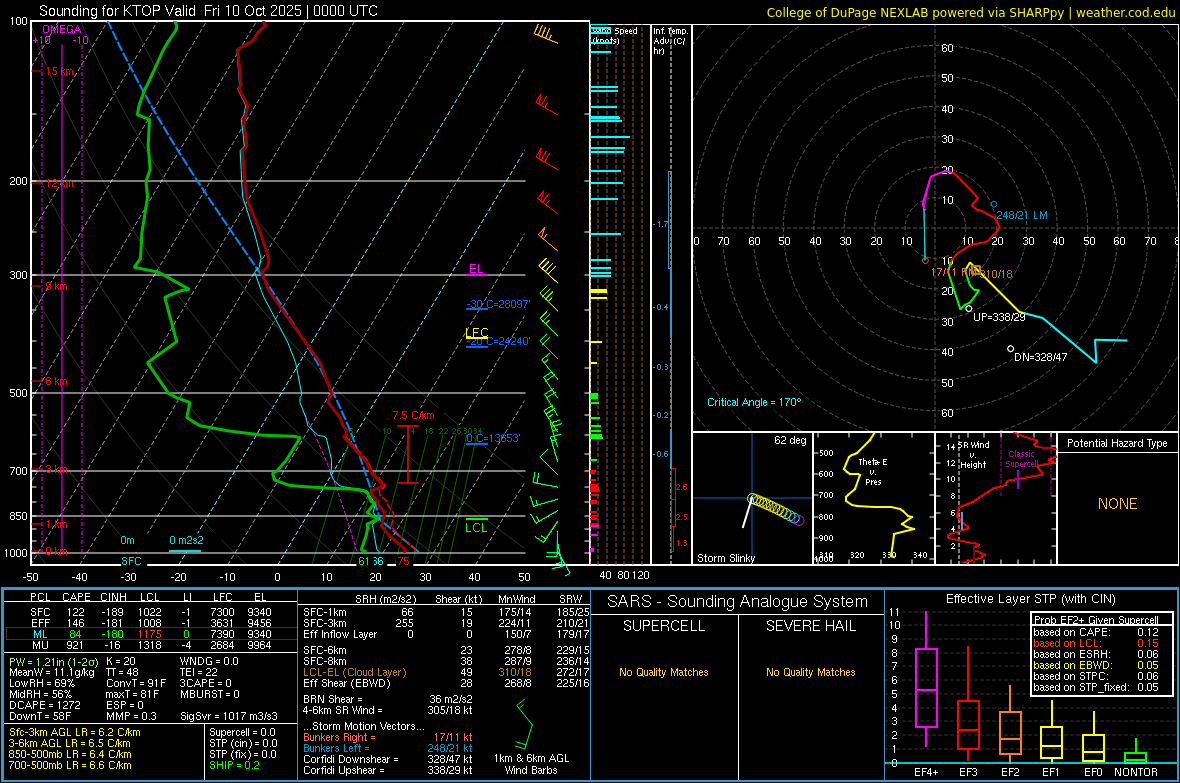Click the magenta "Classic Supercell" label
Viewport: 1180px width, 783px height.
click(x=1021, y=459)
